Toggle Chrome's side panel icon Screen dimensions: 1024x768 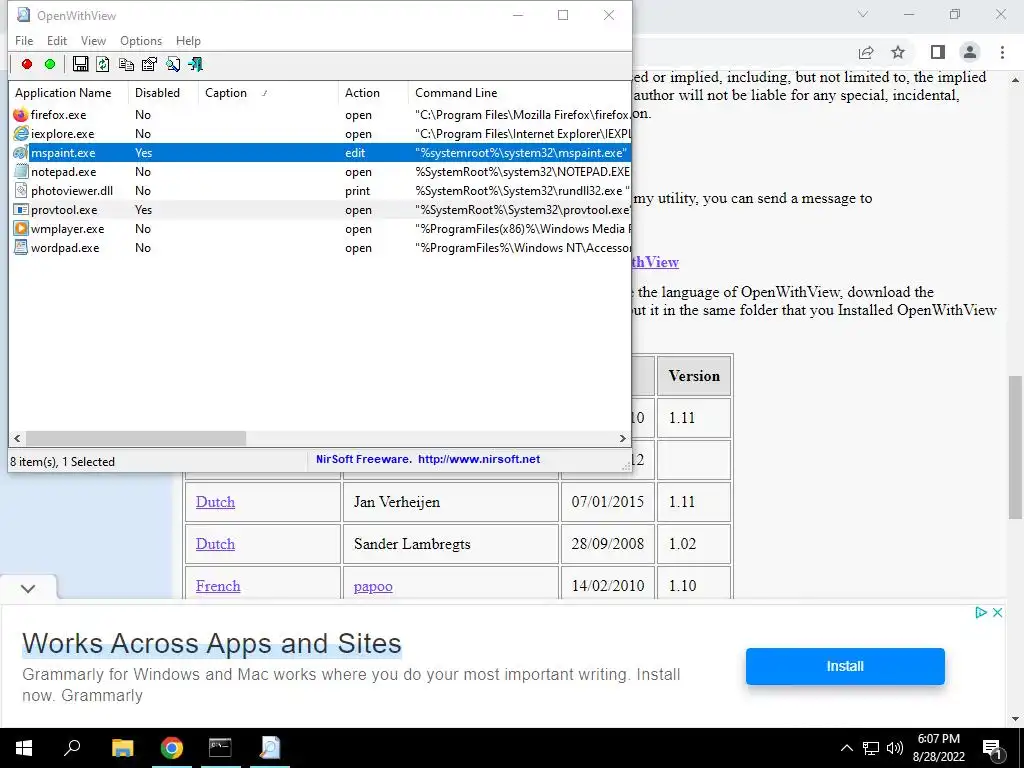[938, 52]
